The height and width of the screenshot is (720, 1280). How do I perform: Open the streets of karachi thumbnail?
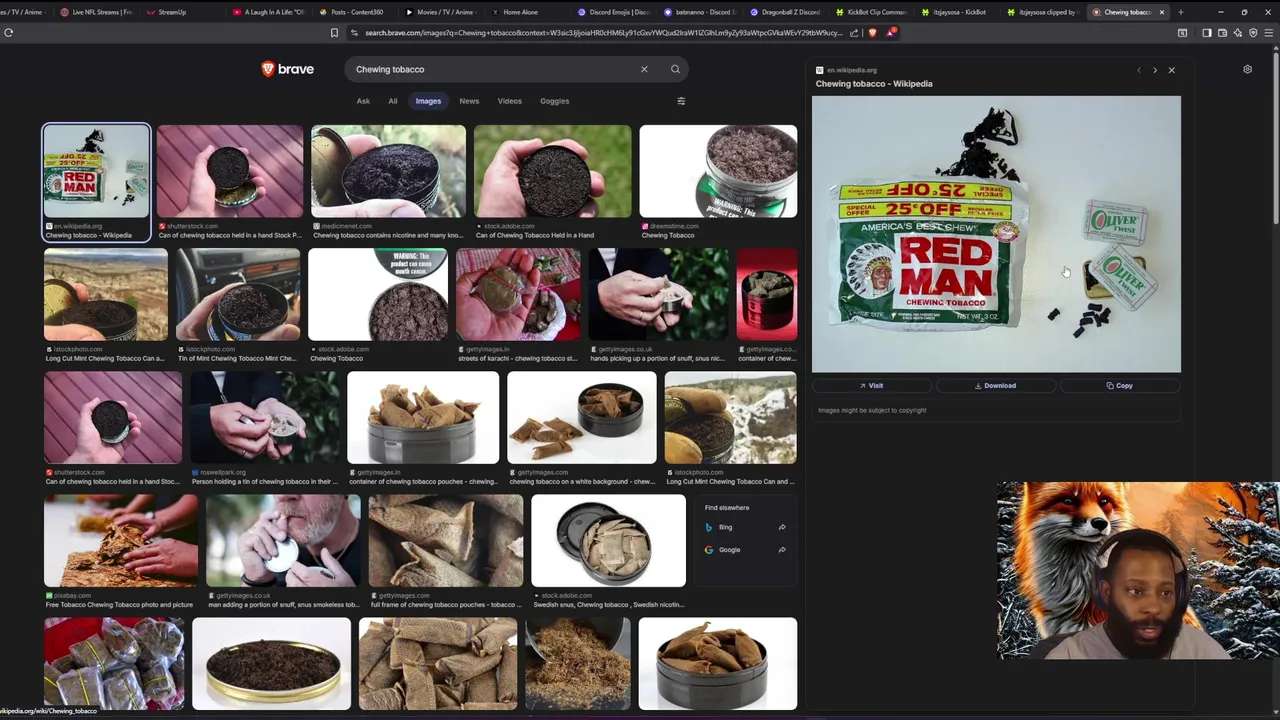pyautogui.click(x=518, y=295)
